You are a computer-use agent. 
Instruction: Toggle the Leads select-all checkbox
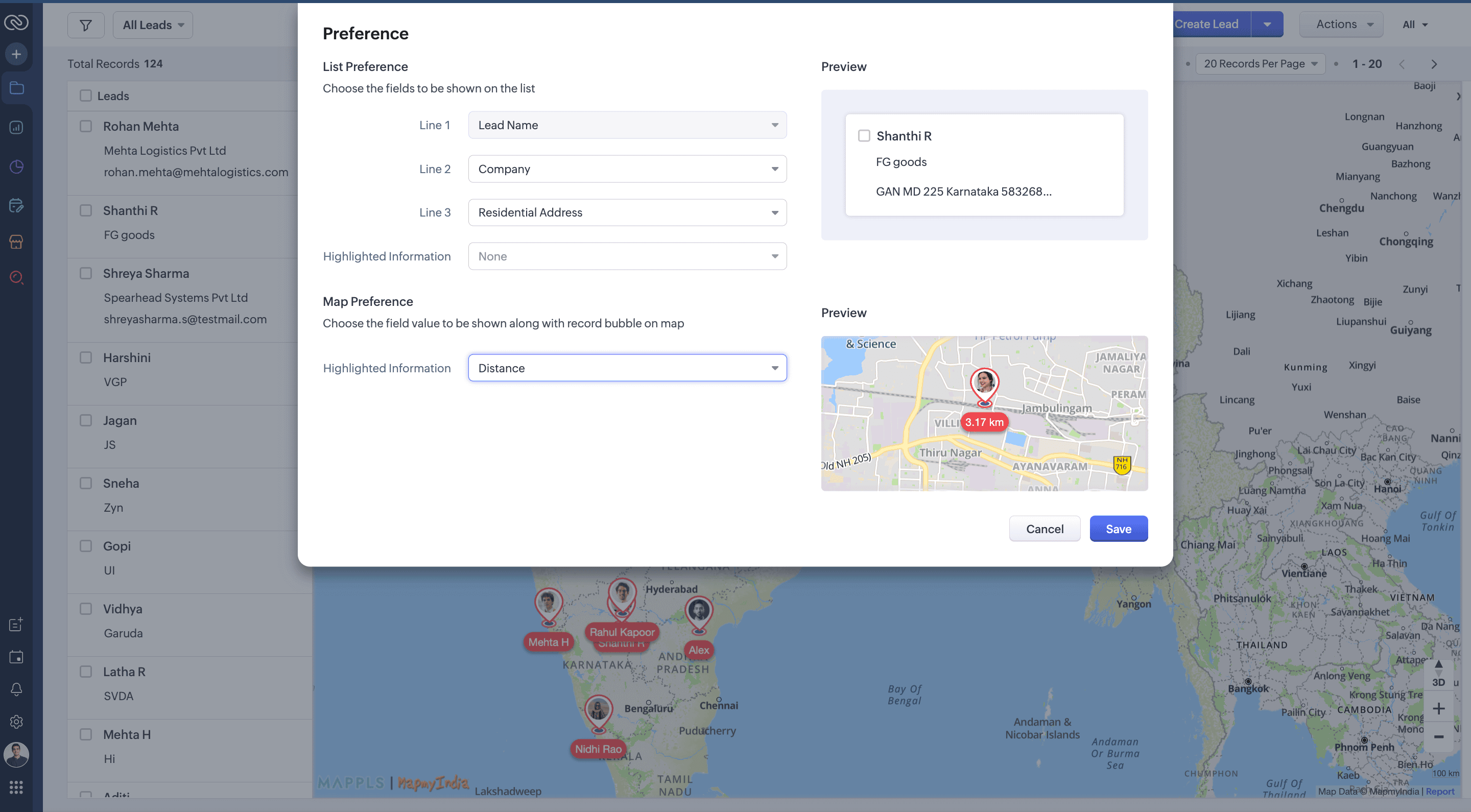pos(86,96)
